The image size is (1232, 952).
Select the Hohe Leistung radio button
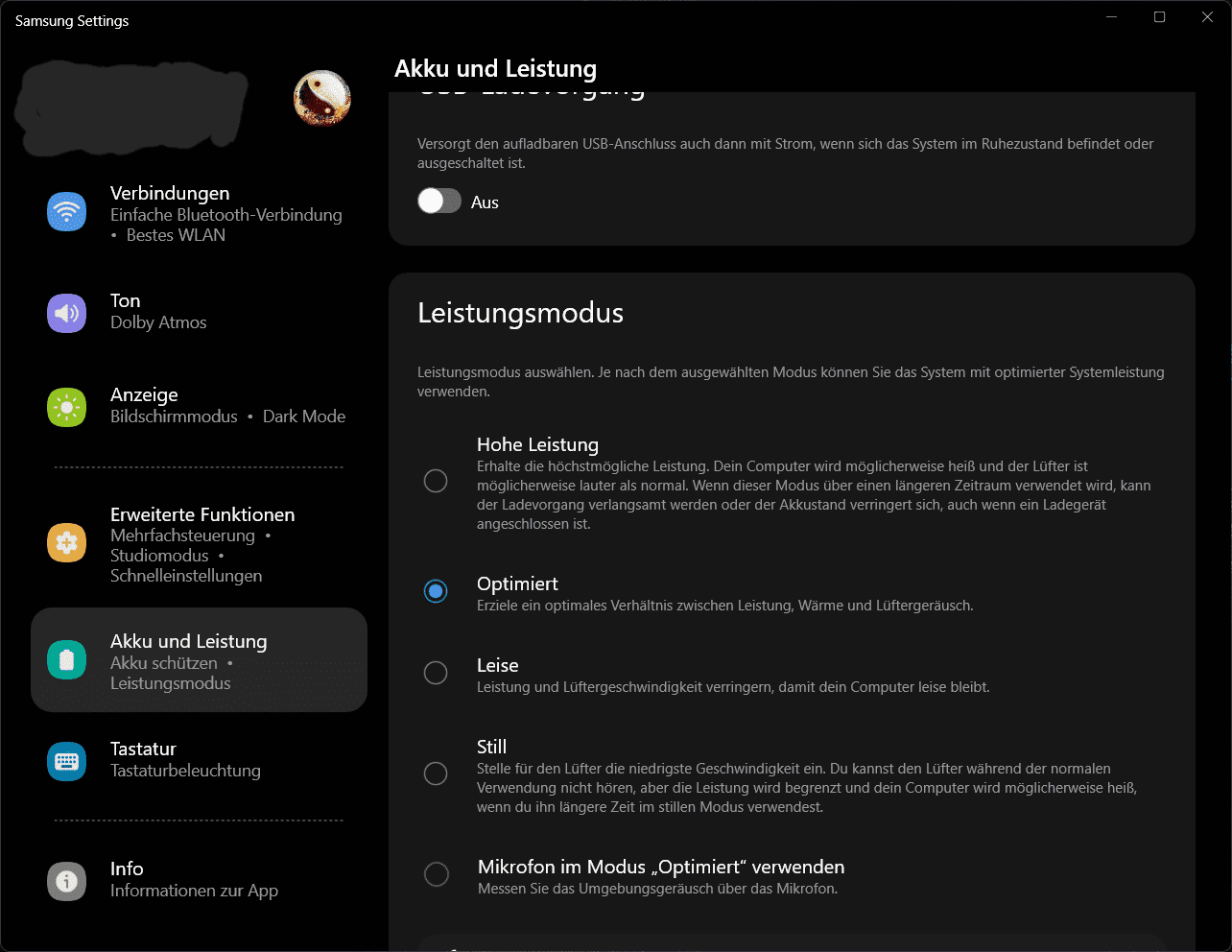pos(436,481)
